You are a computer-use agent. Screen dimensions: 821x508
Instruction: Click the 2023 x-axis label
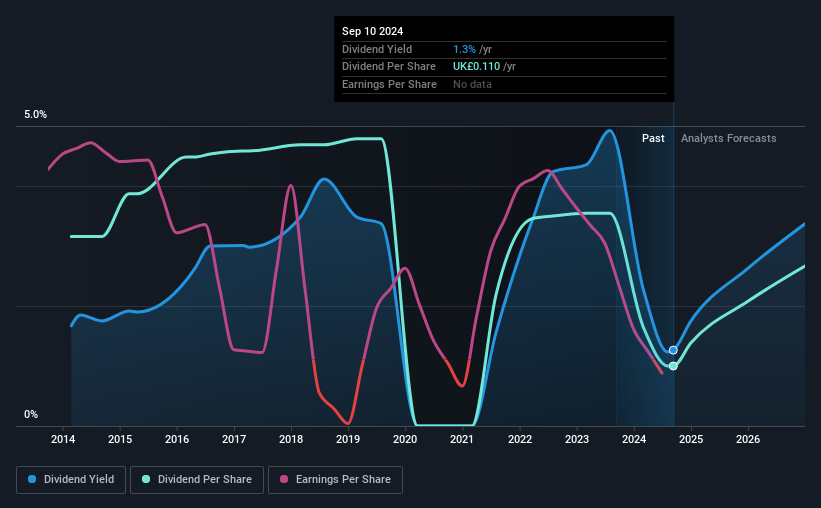click(x=577, y=439)
